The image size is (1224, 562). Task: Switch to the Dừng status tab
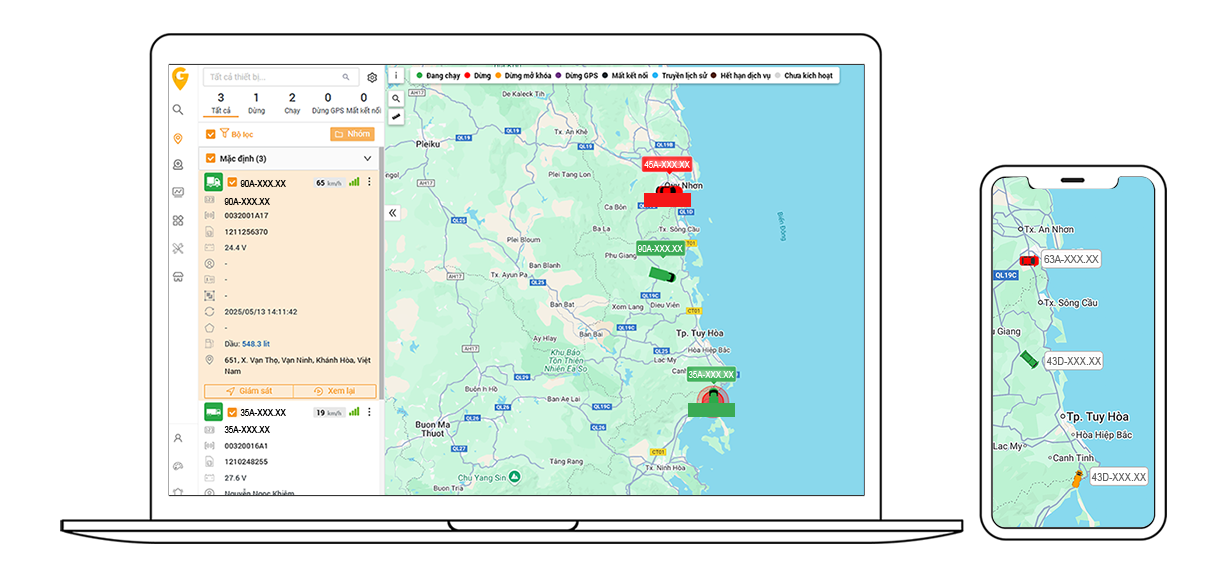tap(256, 103)
